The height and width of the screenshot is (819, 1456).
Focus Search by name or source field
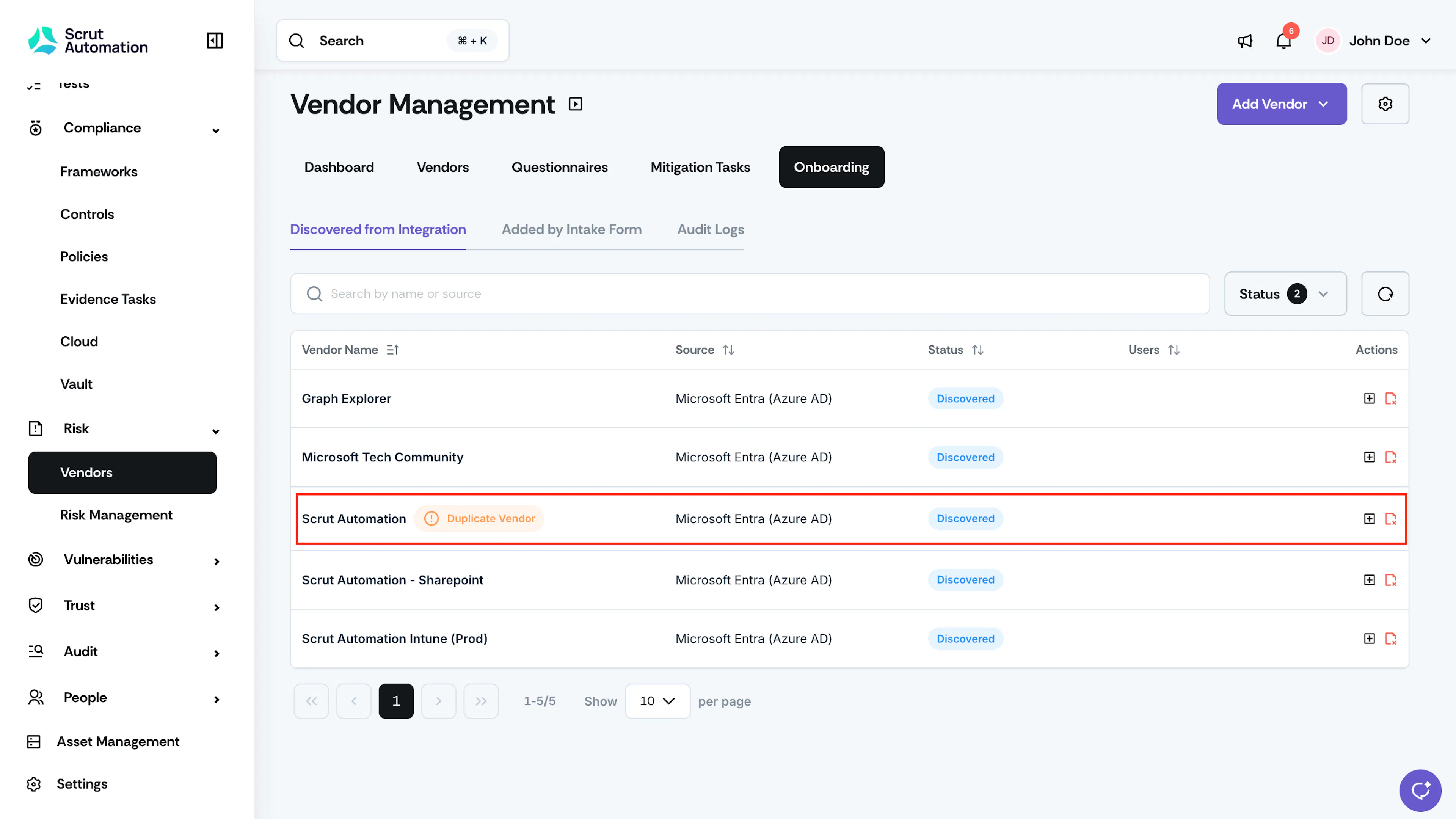(x=750, y=294)
